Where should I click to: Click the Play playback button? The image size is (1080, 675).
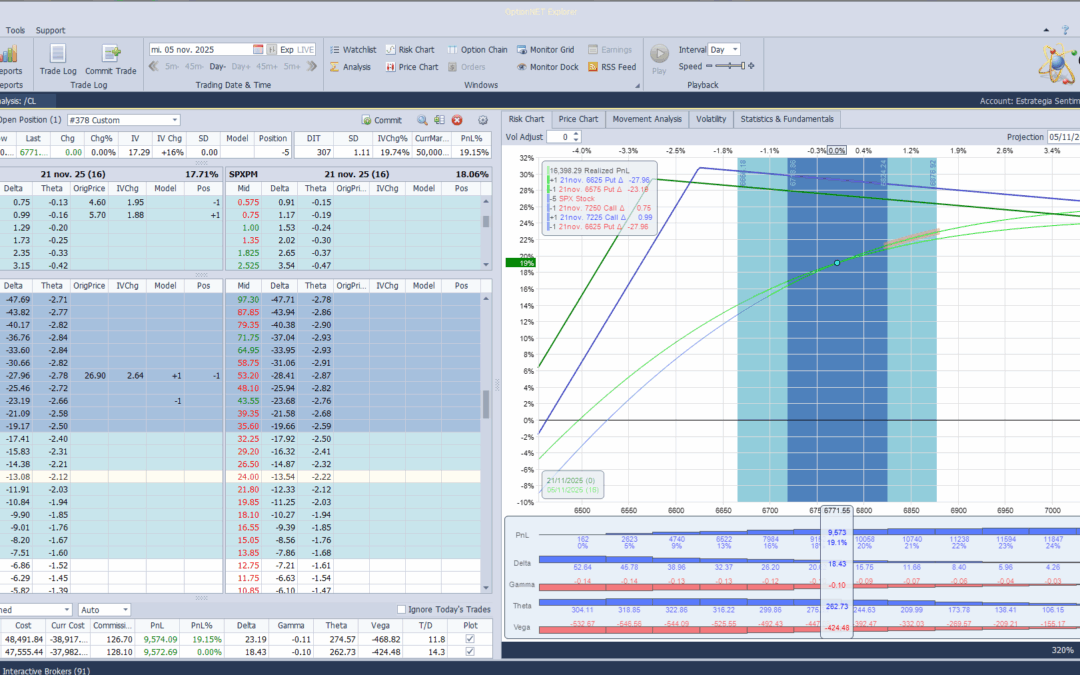(x=659, y=59)
